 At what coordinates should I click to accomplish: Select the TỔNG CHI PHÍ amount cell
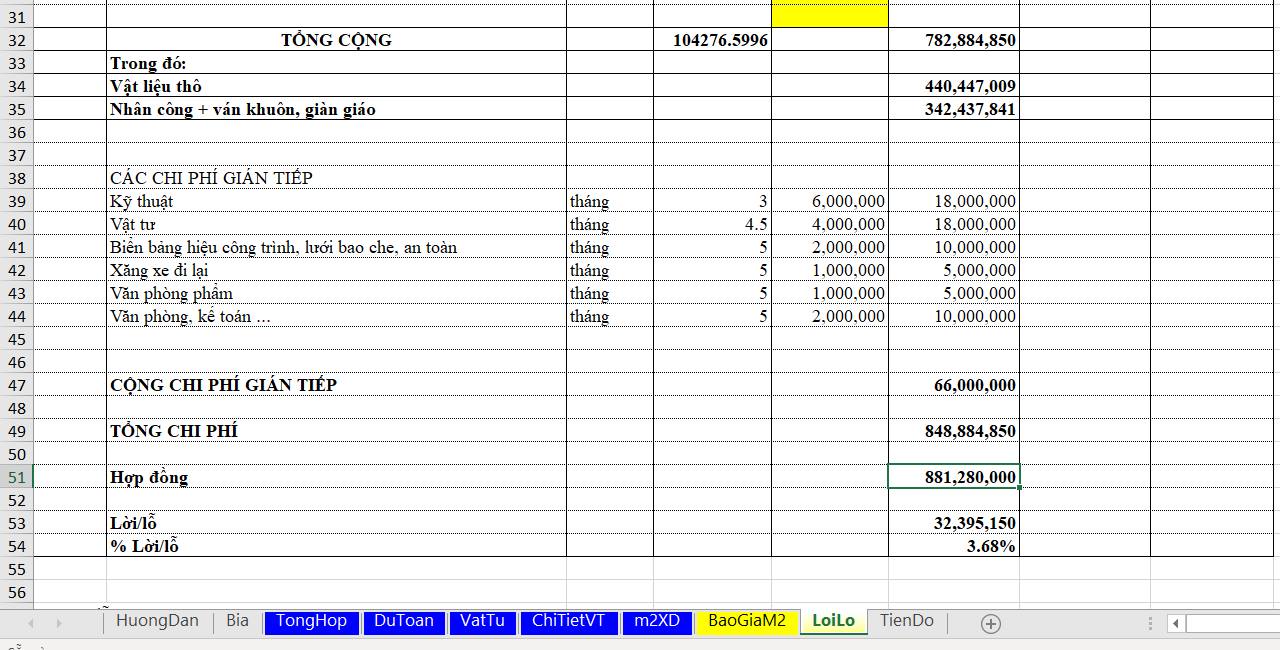click(953, 431)
